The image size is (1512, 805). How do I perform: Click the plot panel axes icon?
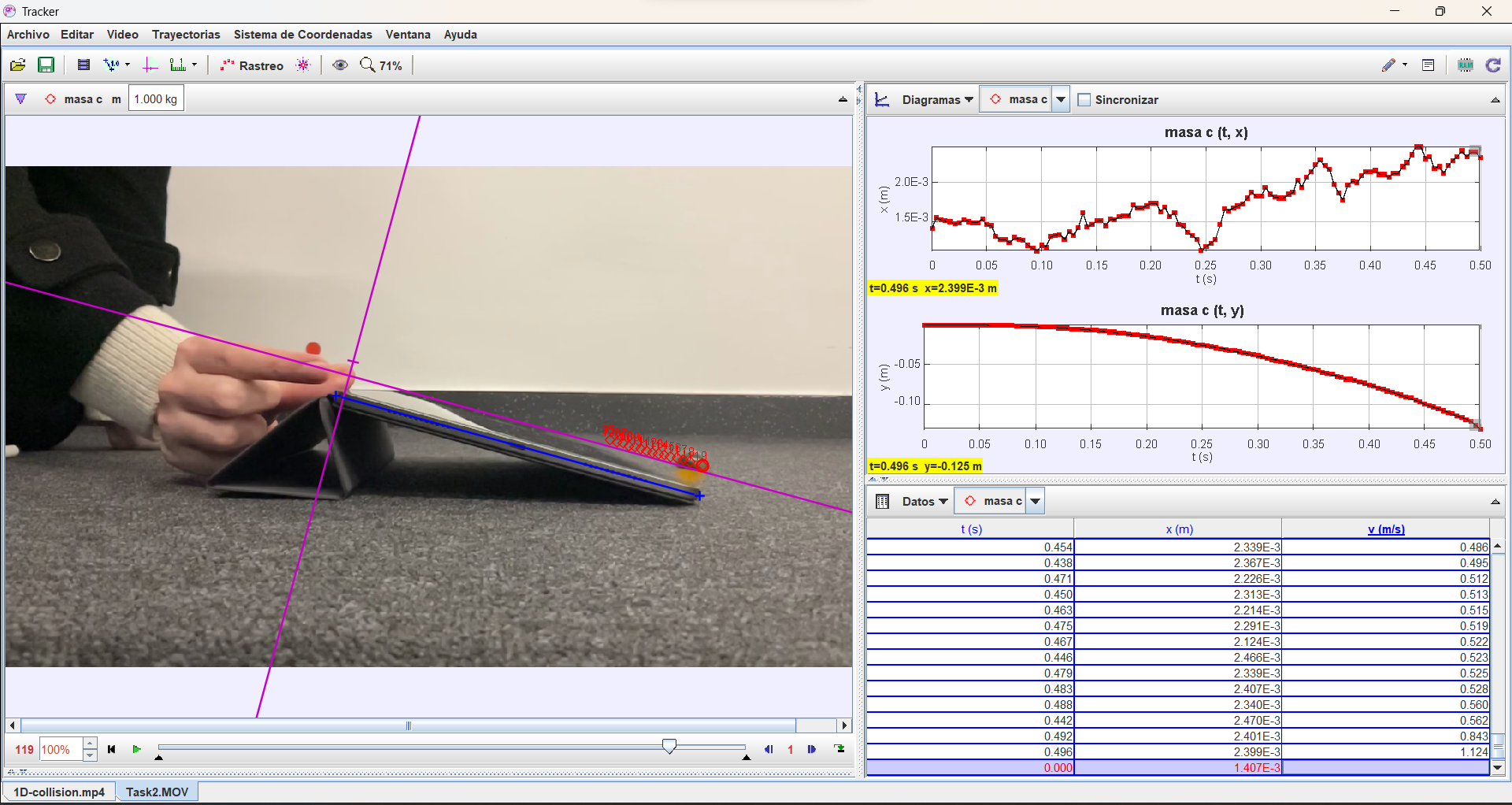pyautogui.click(x=883, y=100)
